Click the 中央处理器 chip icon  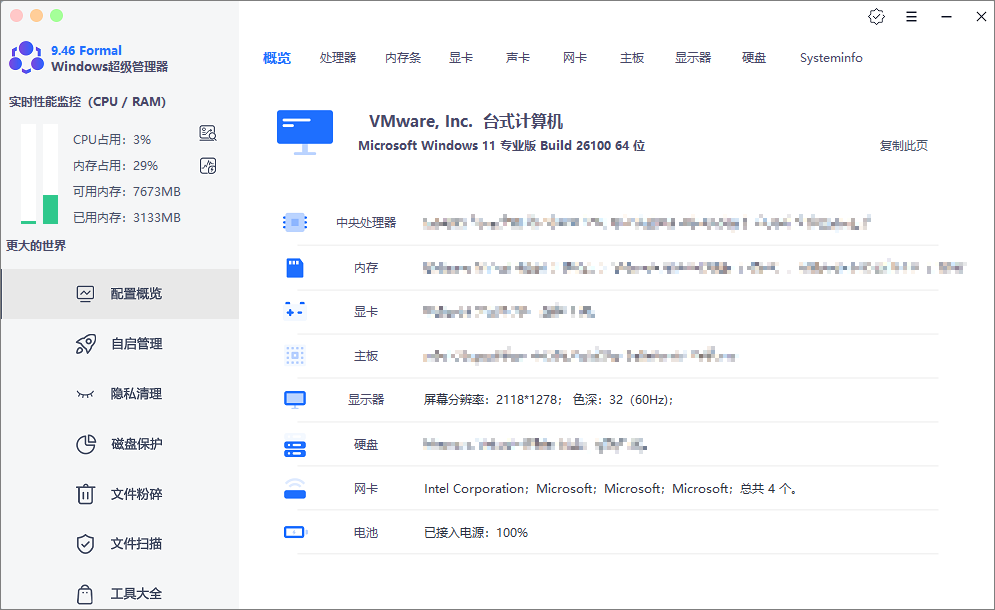294,222
